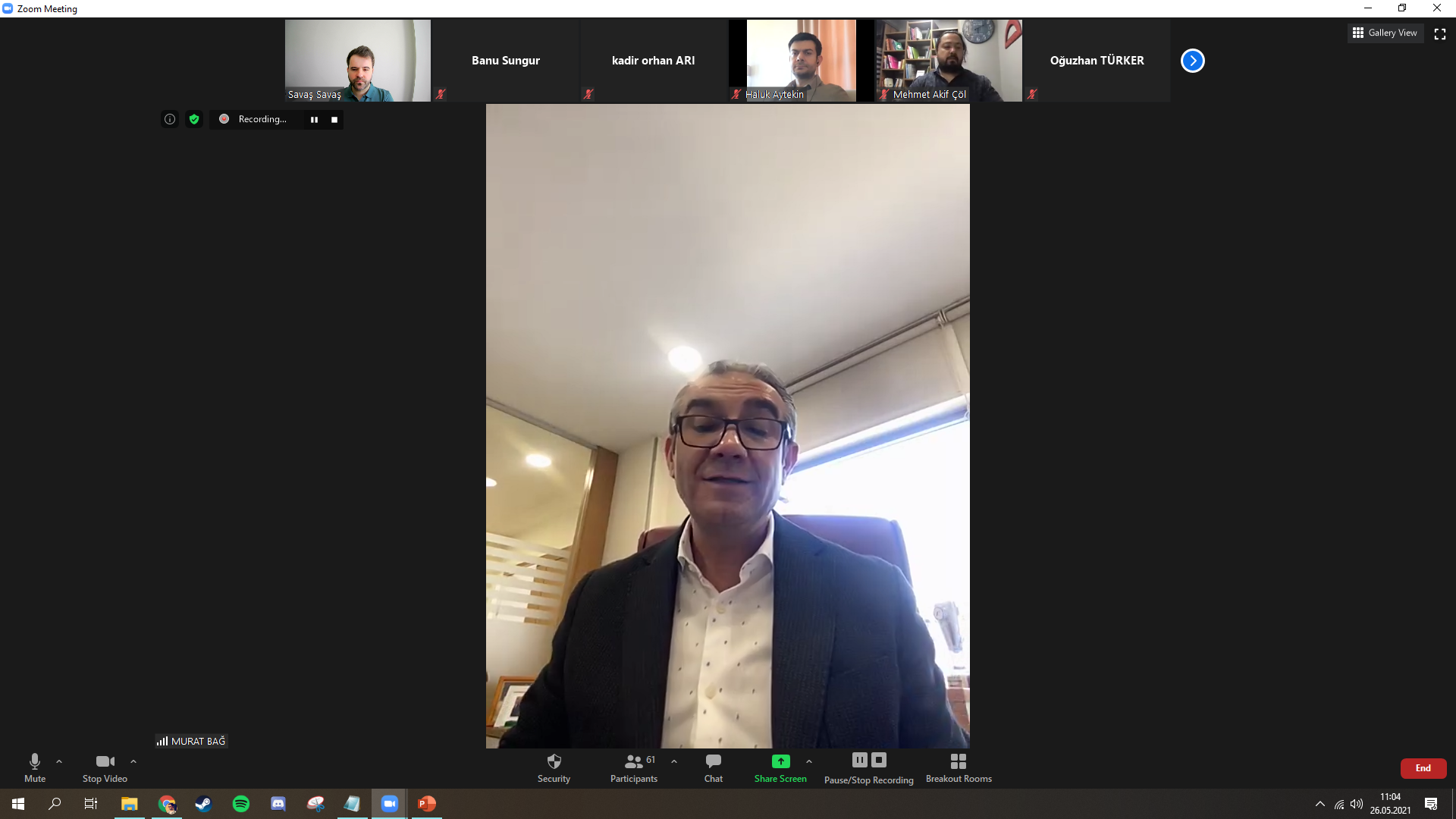Open the Chat panel
The image size is (1456, 819).
pyautogui.click(x=714, y=767)
